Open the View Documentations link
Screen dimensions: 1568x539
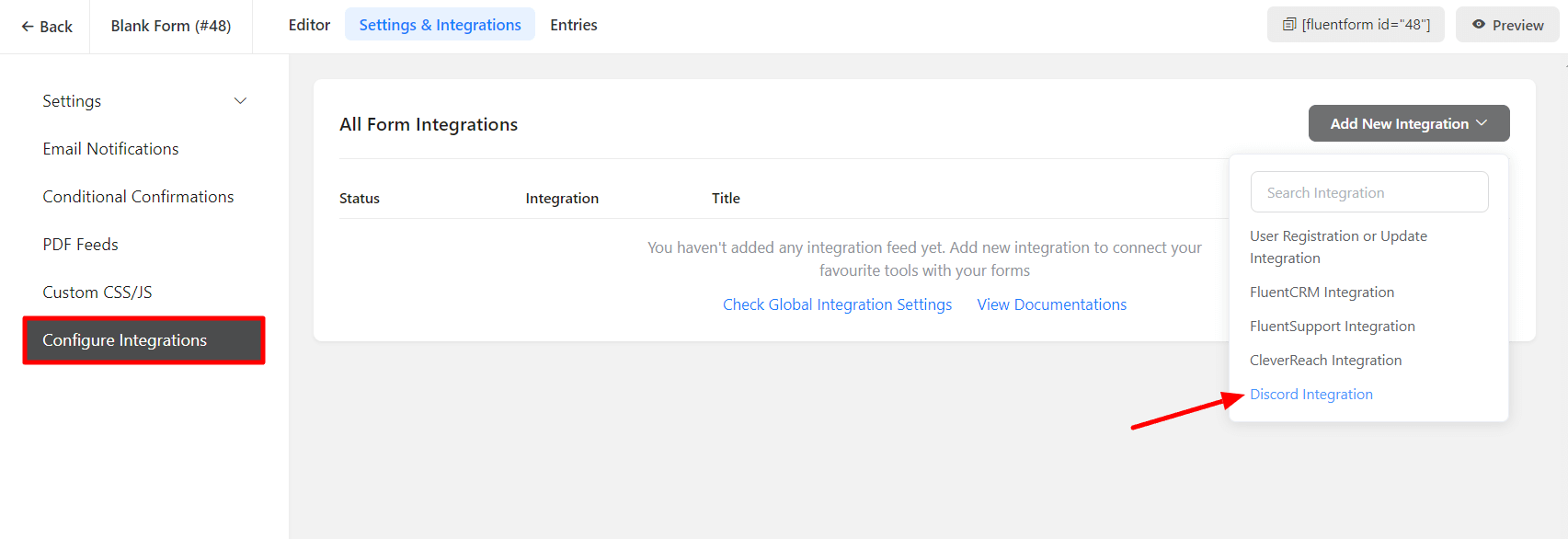point(1051,304)
